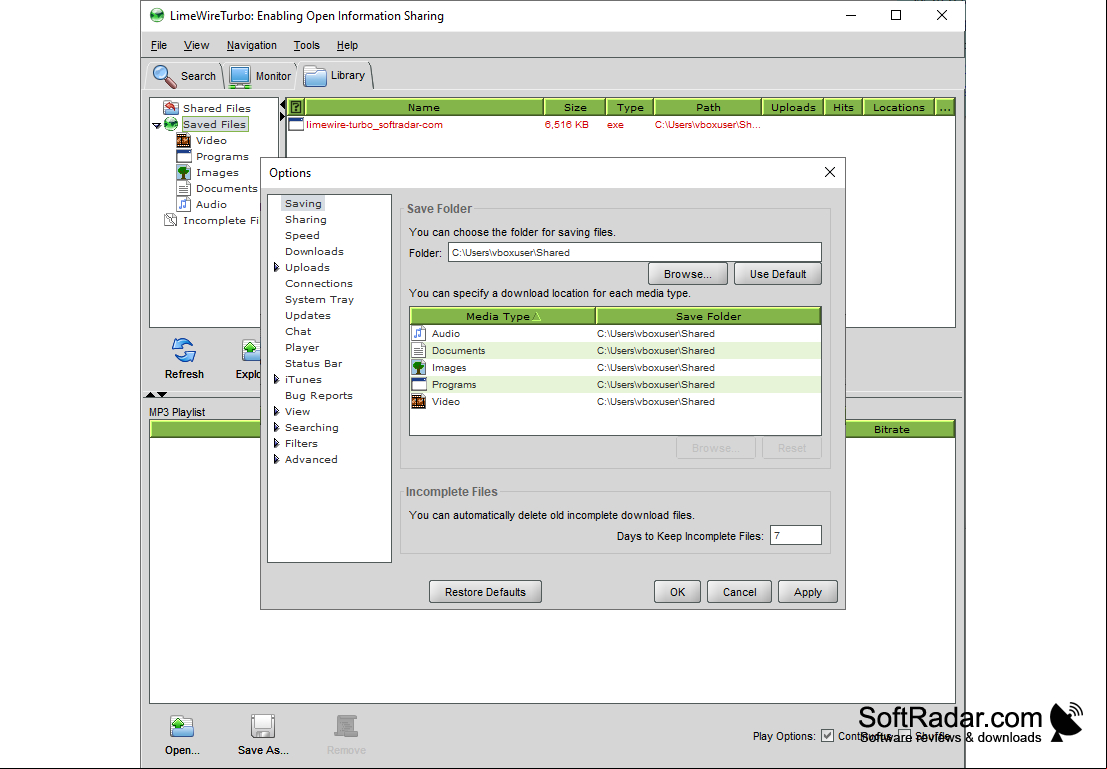Click Restore Defaults in Options dialog
Image resolution: width=1107 pixels, height=769 pixels.
pos(485,592)
